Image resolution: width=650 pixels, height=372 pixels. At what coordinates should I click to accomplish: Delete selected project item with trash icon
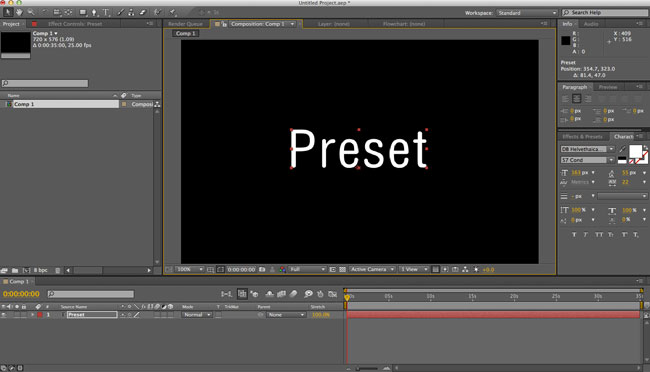[x=58, y=270]
